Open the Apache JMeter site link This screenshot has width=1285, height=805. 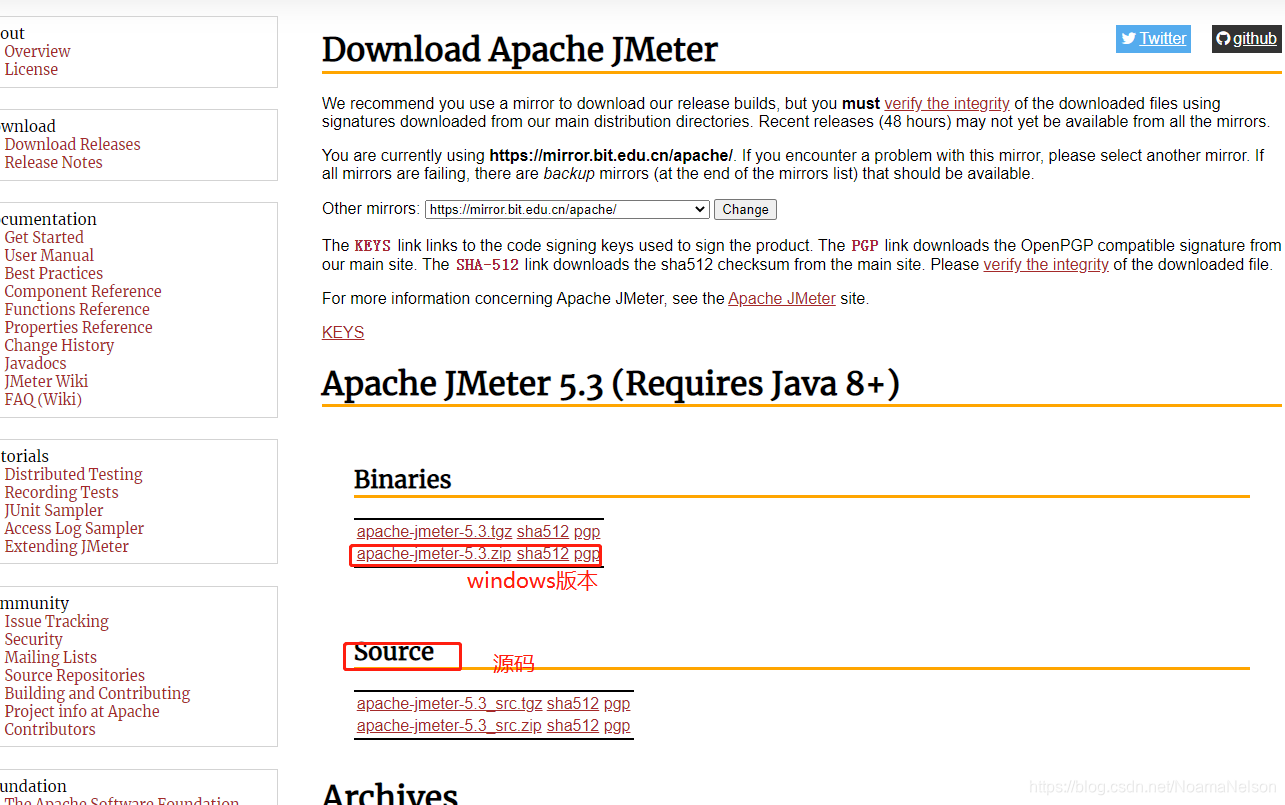[x=782, y=298]
